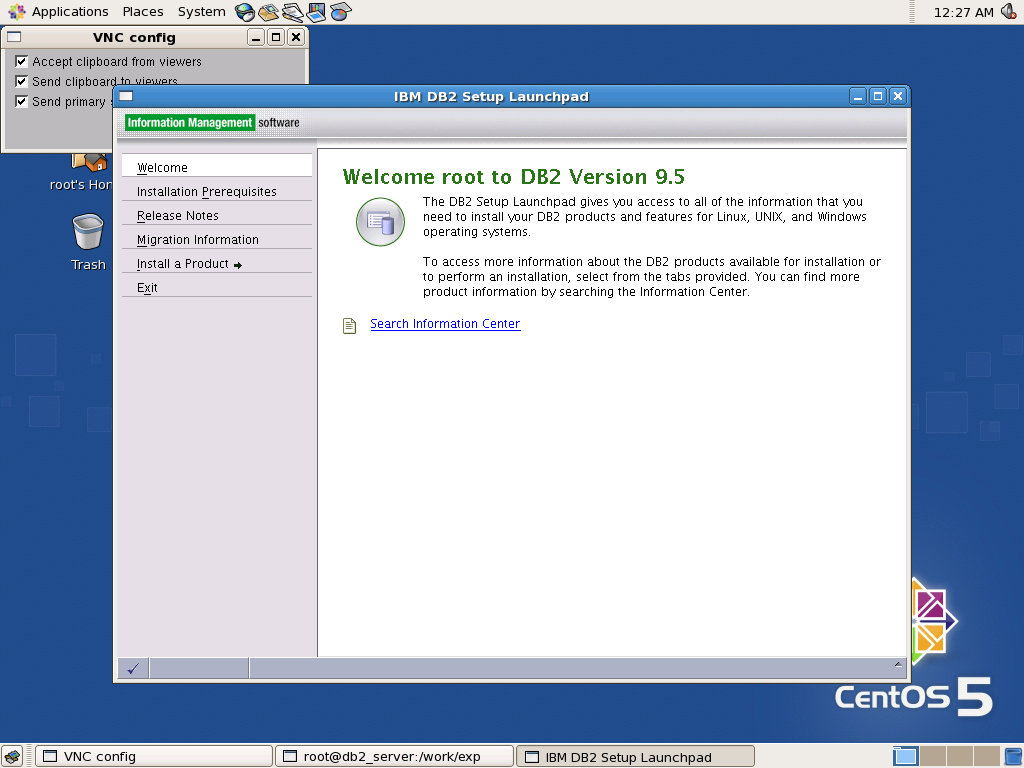Select the Welcome tab in launchpad sidebar
The width and height of the screenshot is (1024, 768).
[x=217, y=165]
